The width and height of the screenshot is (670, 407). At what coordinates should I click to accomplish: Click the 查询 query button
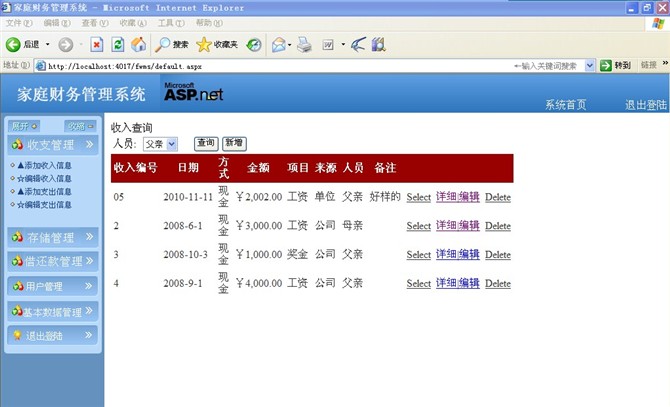coord(206,143)
